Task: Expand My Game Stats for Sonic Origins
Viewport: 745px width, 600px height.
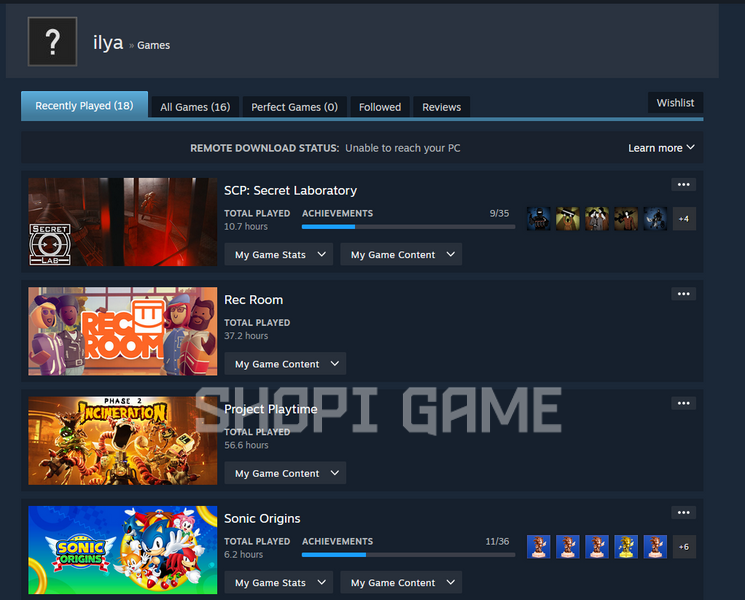Action: pyautogui.click(x=278, y=582)
